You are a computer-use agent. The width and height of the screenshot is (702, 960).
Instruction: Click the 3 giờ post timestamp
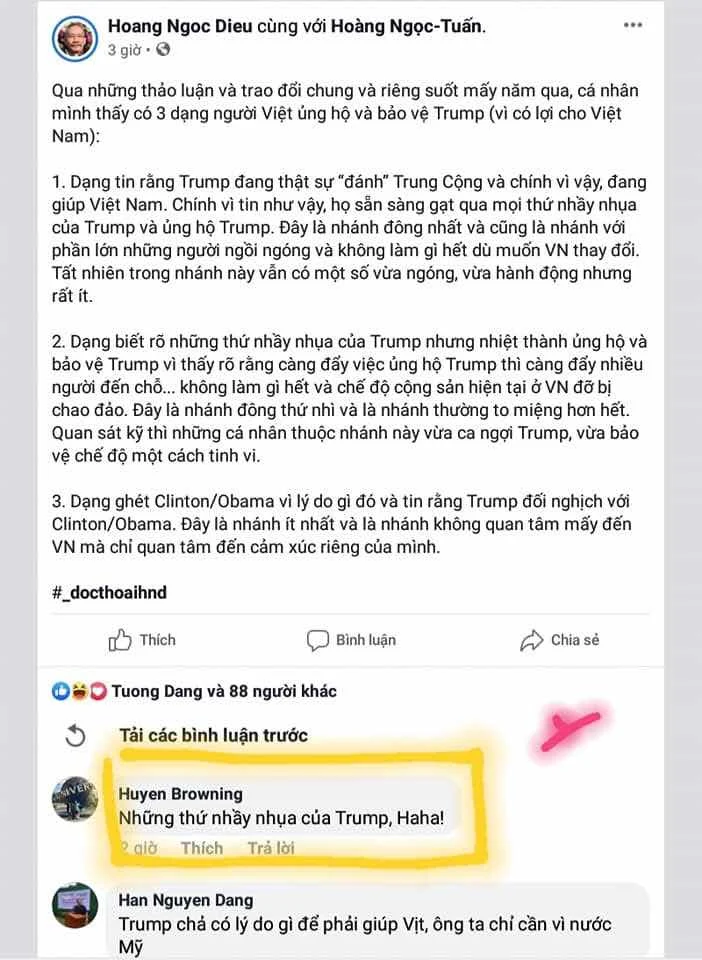click(x=124, y=50)
